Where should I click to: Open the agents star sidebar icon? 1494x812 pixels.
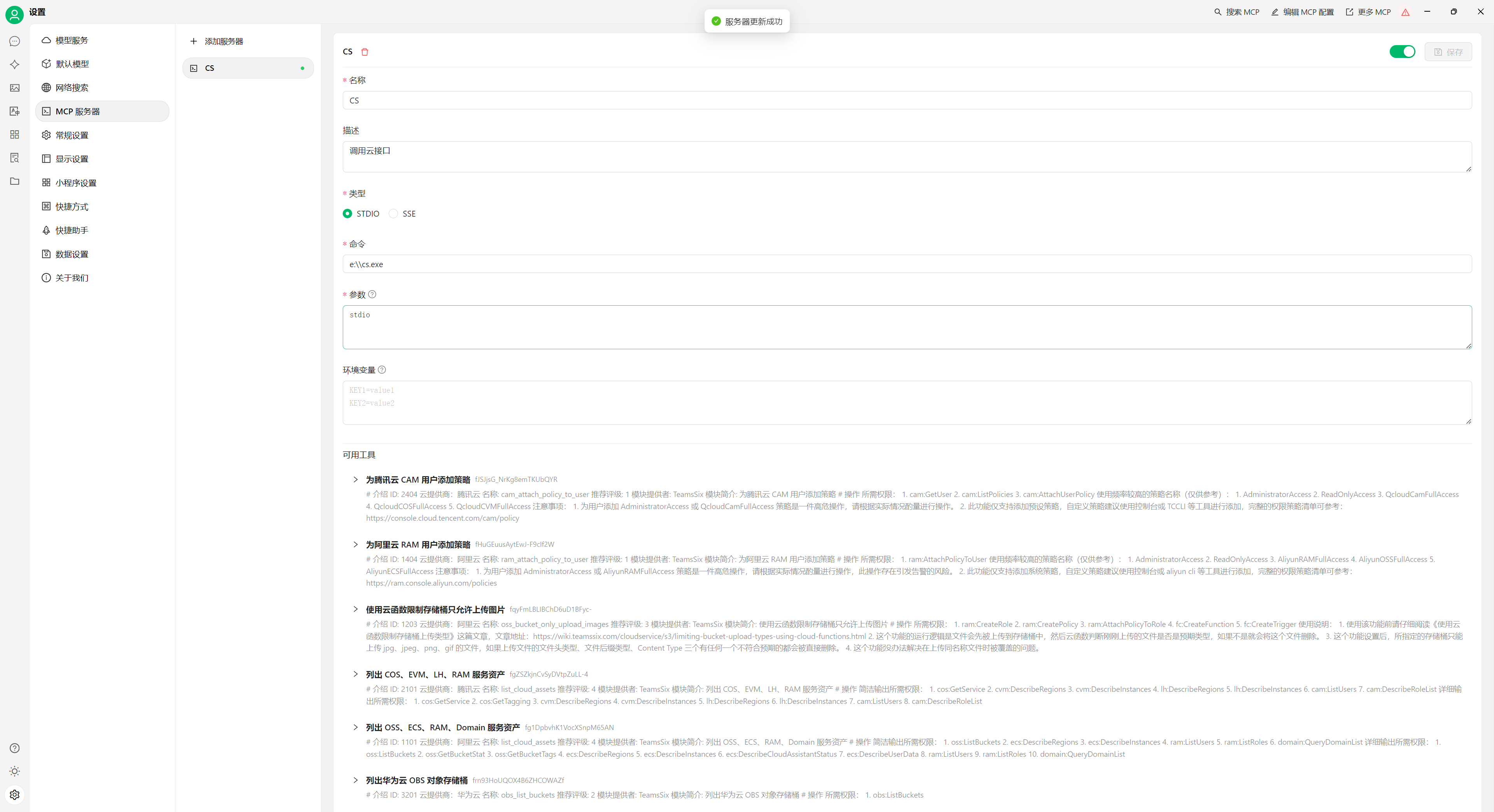tap(14, 64)
